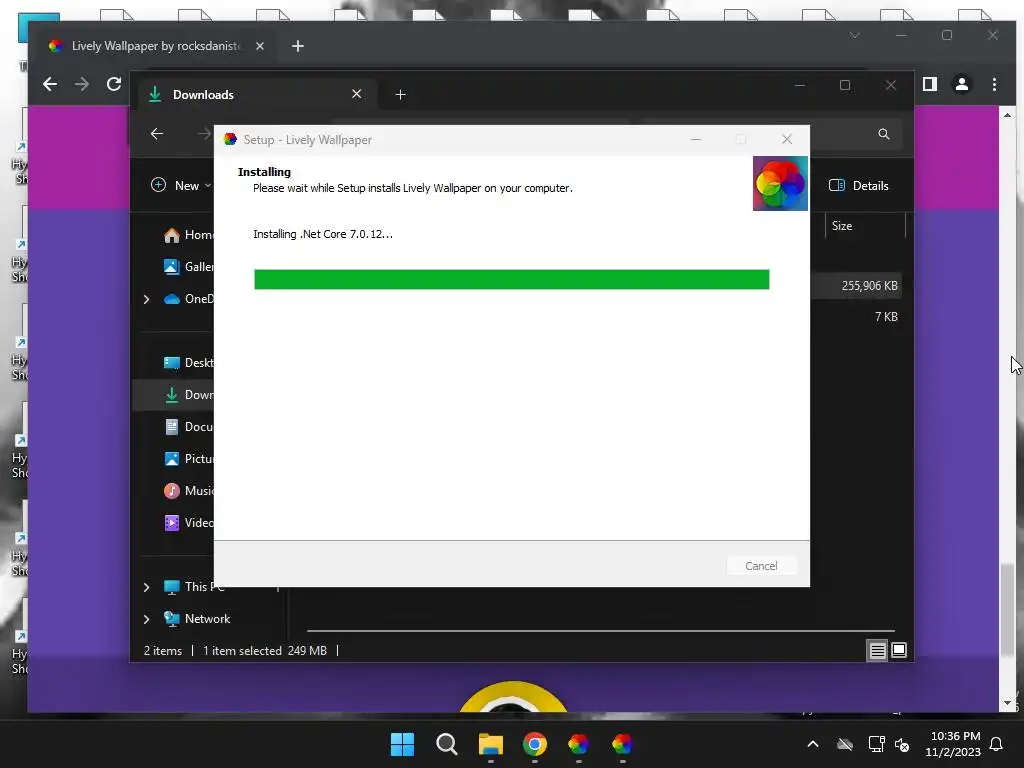Viewport: 1024px width, 768px height.
Task: Click the search icon in File Explorer
Action: coord(884,134)
